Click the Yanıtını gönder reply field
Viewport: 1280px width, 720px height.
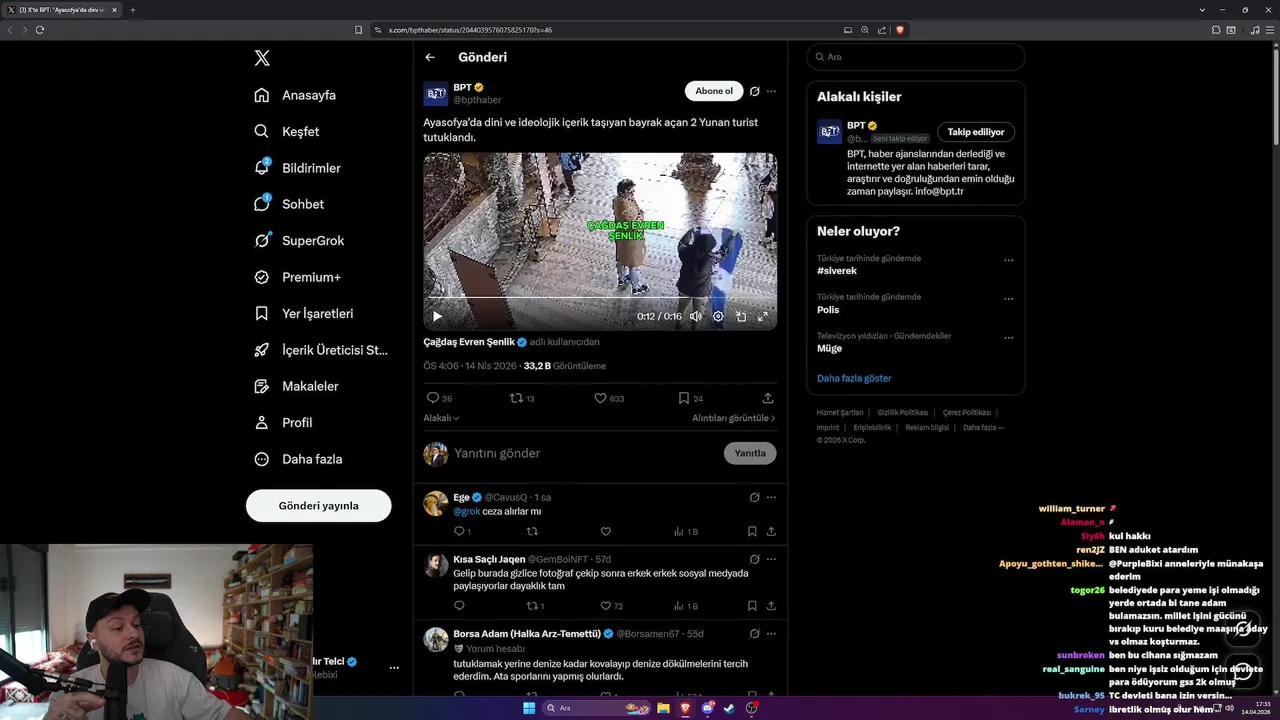[582, 453]
